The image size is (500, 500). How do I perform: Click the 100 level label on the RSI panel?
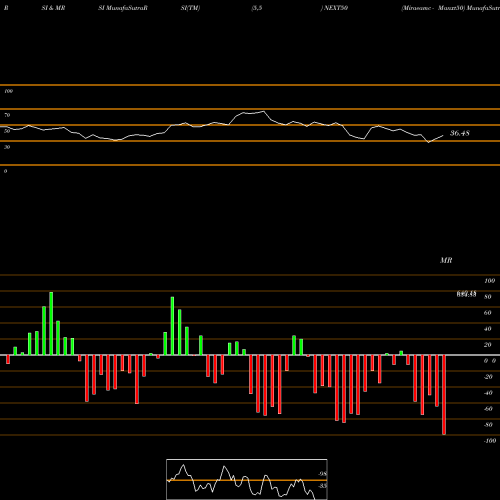click(8, 91)
